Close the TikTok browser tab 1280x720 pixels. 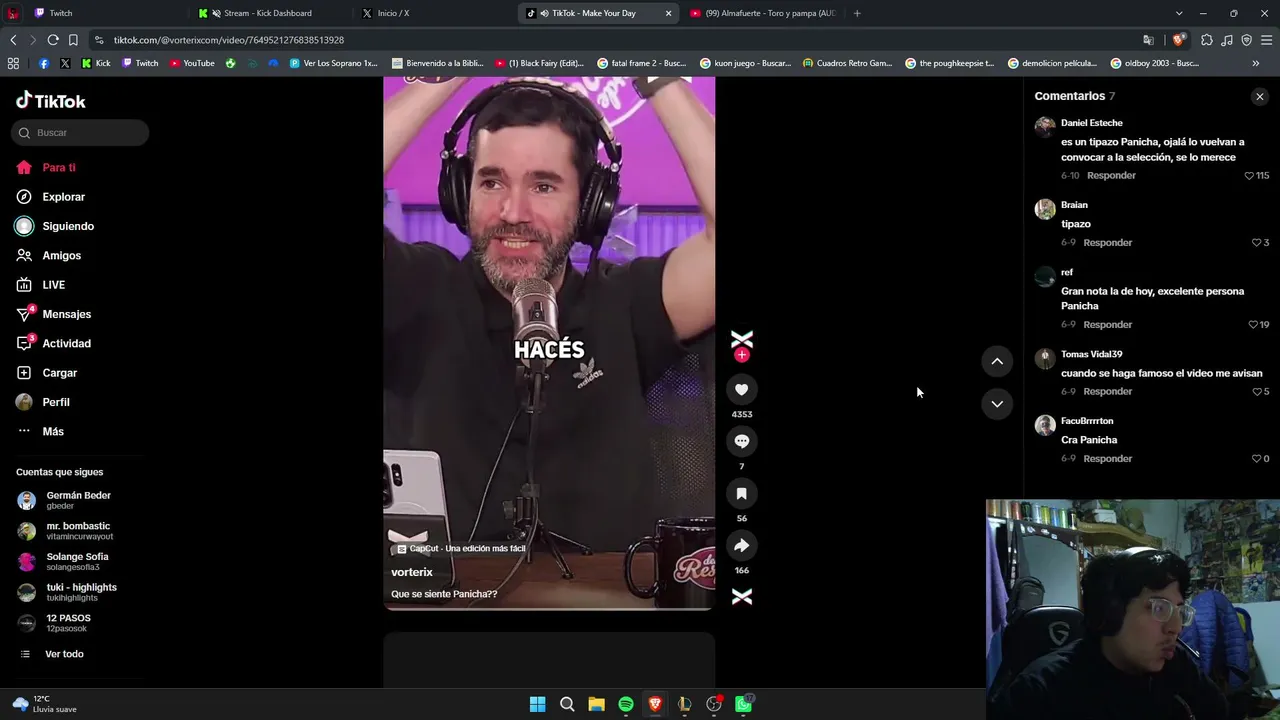coord(668,13)
